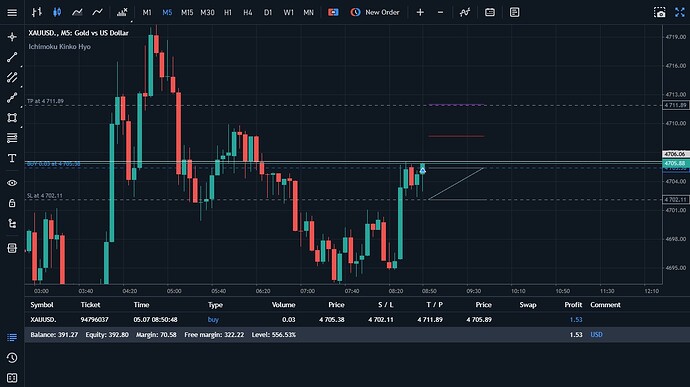Sort positions by Swap column
This screenshot has width=690, height=387.
tap(528, 305)
